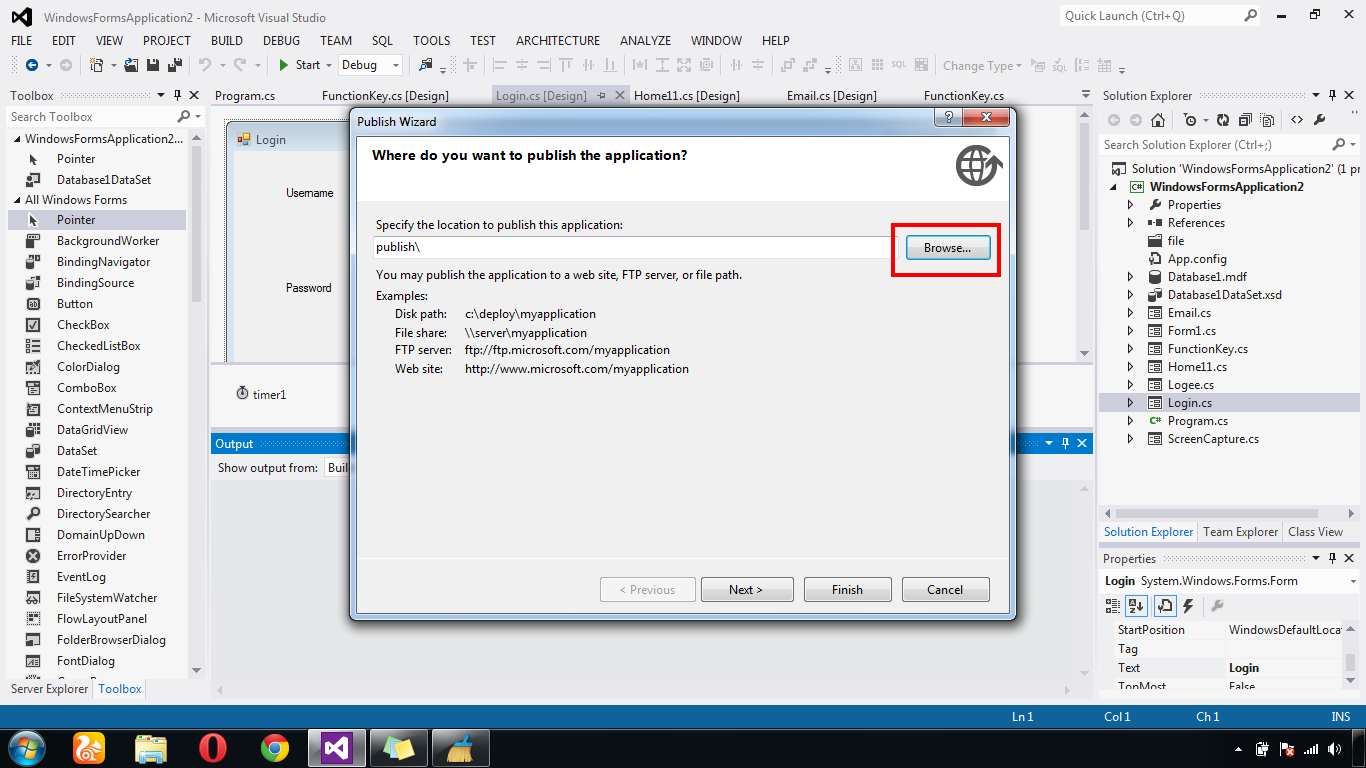Switch to the Team Explorer tab
This screenshot has width=1366, height=768.
pyautogui.click(x=1240, y=532)
